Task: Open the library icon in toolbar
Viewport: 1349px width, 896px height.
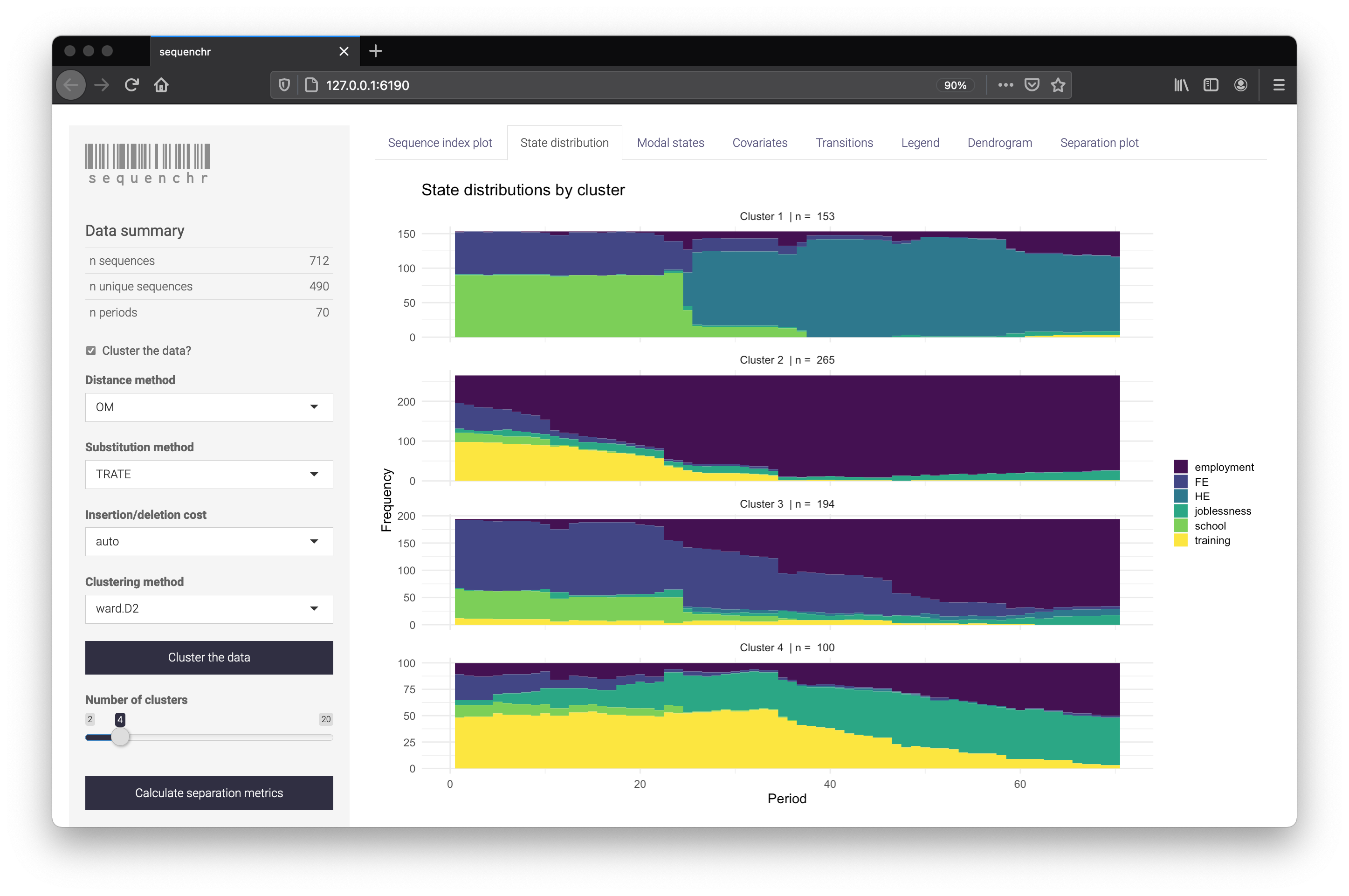Action: (1181, 85)
